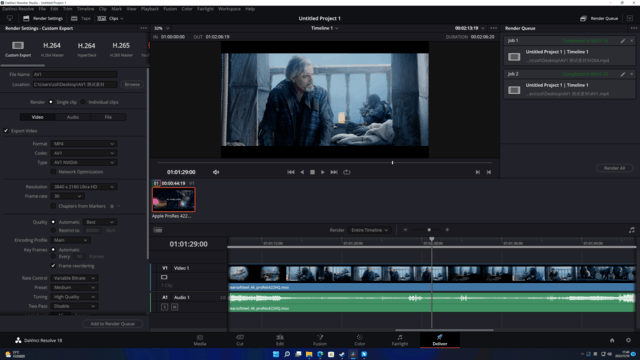This screenshot has height=360, width=640.
Task: Open the Rate Control dropdown
Action: tap(74, 278)
